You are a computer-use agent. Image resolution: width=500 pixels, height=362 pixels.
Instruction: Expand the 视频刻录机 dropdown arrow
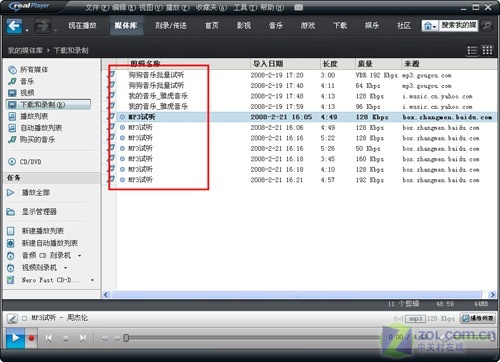65,268
